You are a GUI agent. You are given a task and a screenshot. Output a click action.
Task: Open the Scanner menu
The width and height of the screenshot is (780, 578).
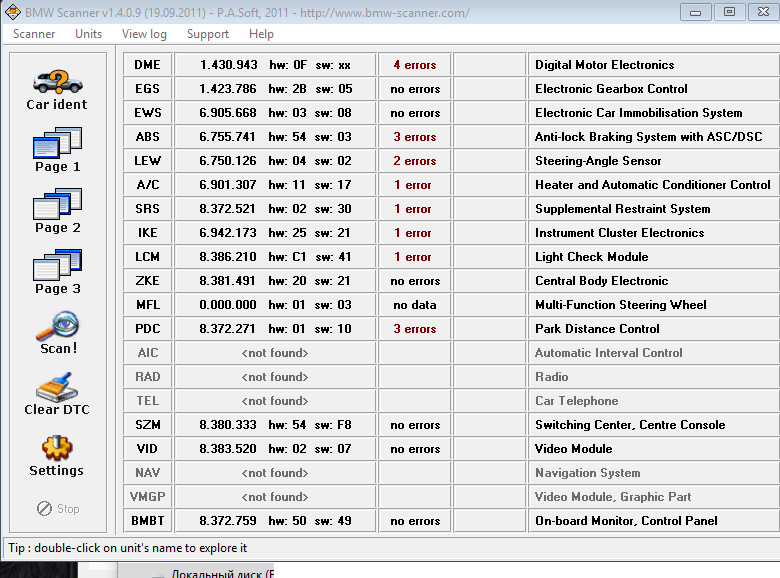click(x=34, y=34)
